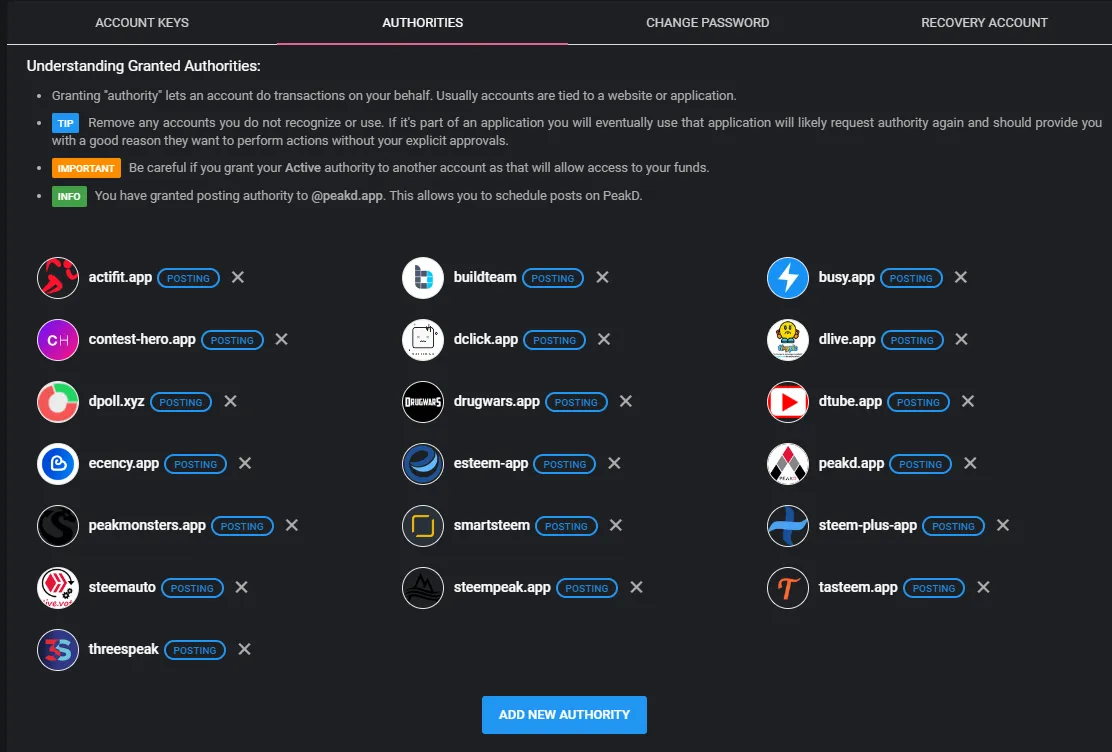This screenshot has height=752, width=1112.
Task: Open the Recovery Account tab
Action: pyautogui.click(x=984, y=23)
